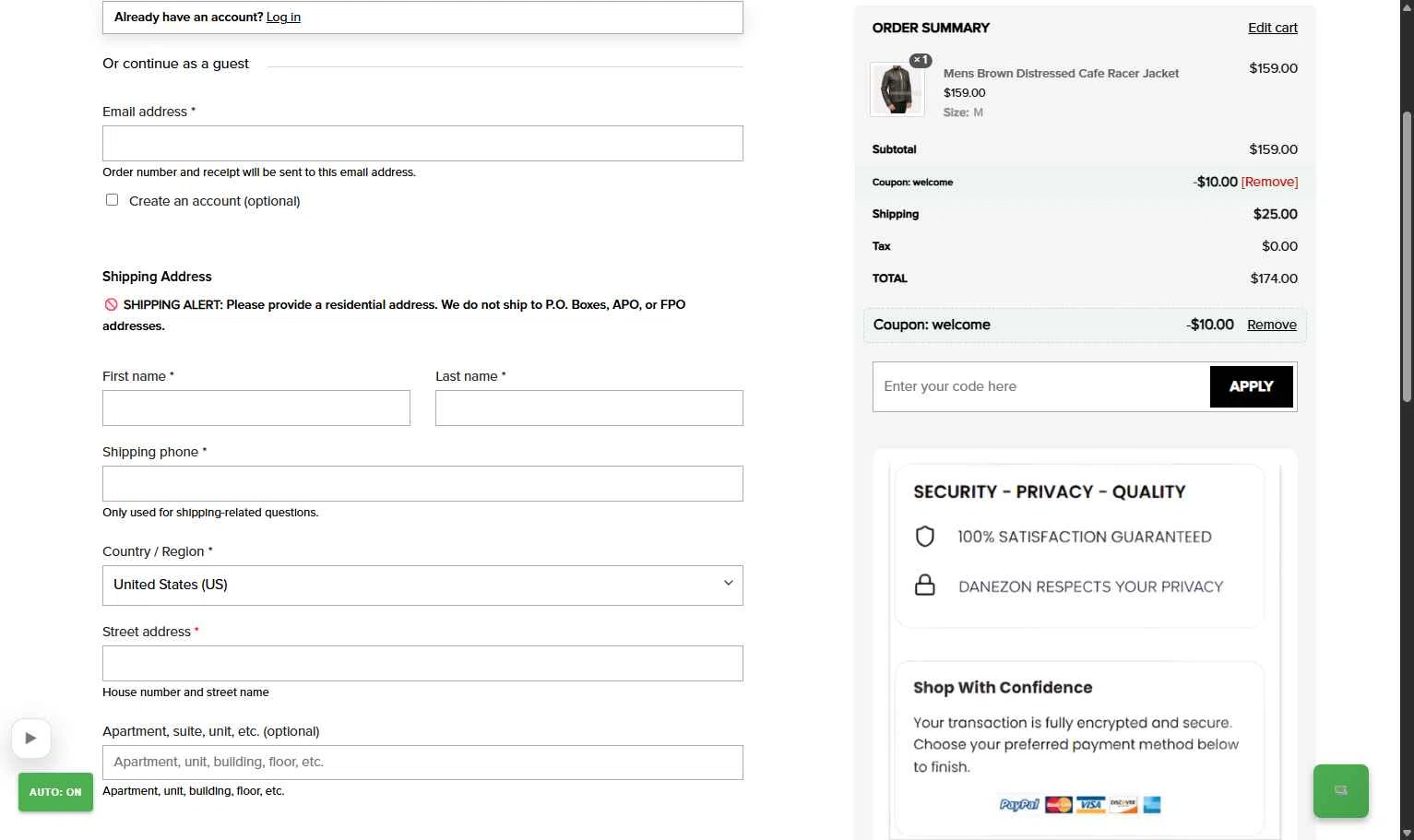Enable the Create an account checkbox
1414x840 pixels.
[x=112, y=200]
